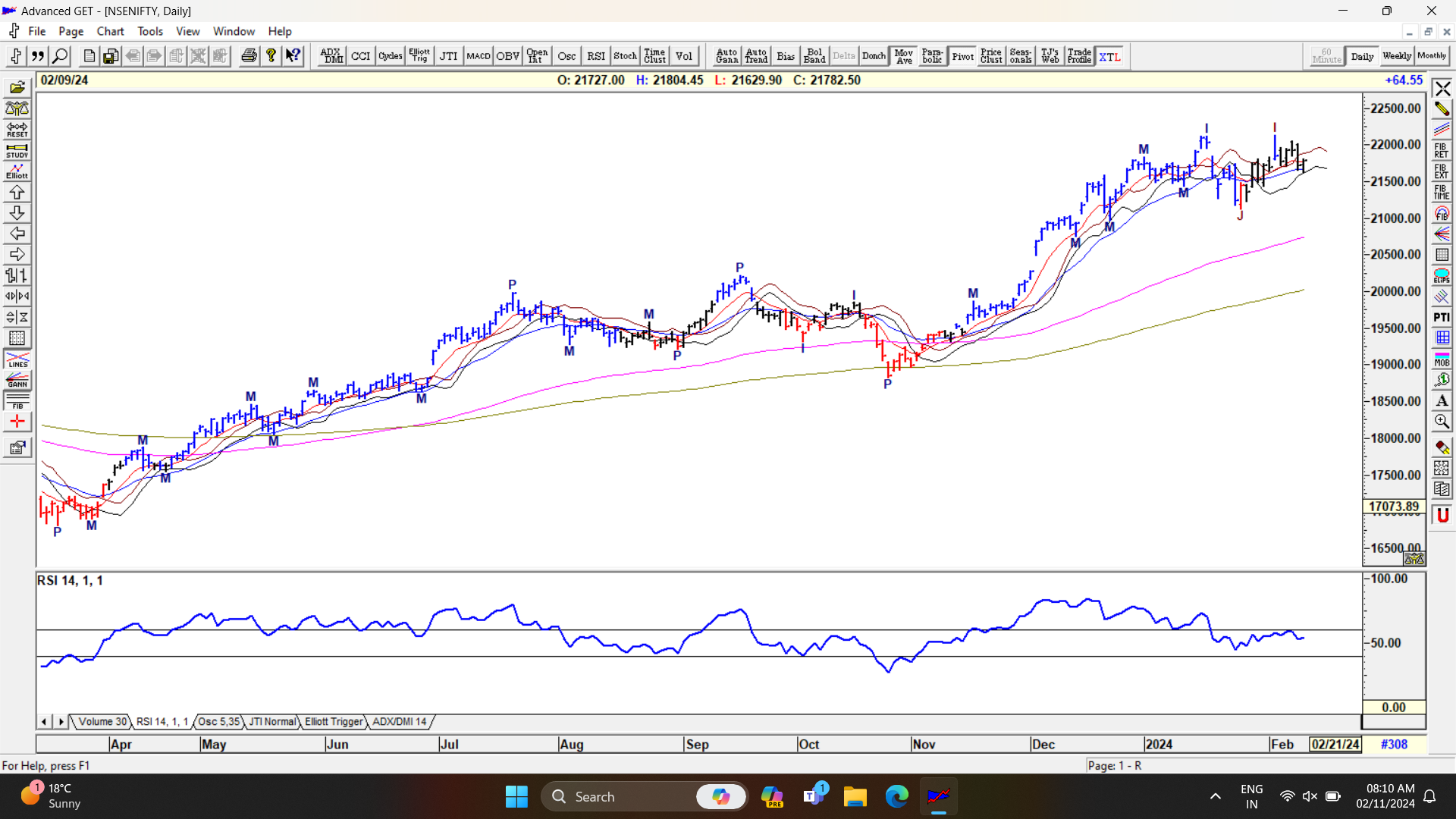Click the Bollinger Band toolbar button
This screenshot has height=819, width=1456.
click(x=814, y=56)
